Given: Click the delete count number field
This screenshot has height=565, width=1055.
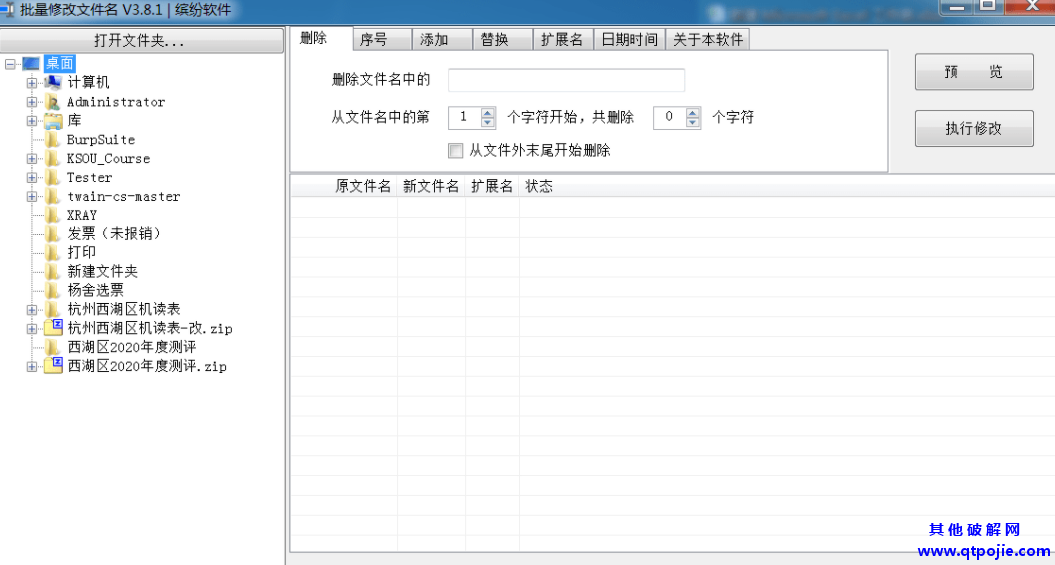Looking at the screenshot, I should click(x=669, y=118).
